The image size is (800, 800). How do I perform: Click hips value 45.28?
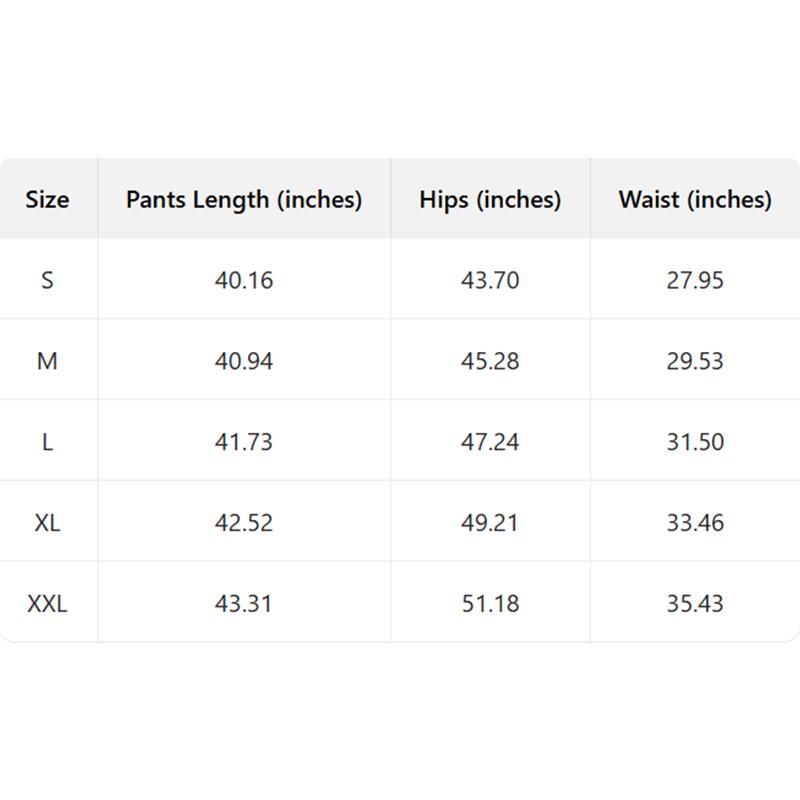point(490,361)
